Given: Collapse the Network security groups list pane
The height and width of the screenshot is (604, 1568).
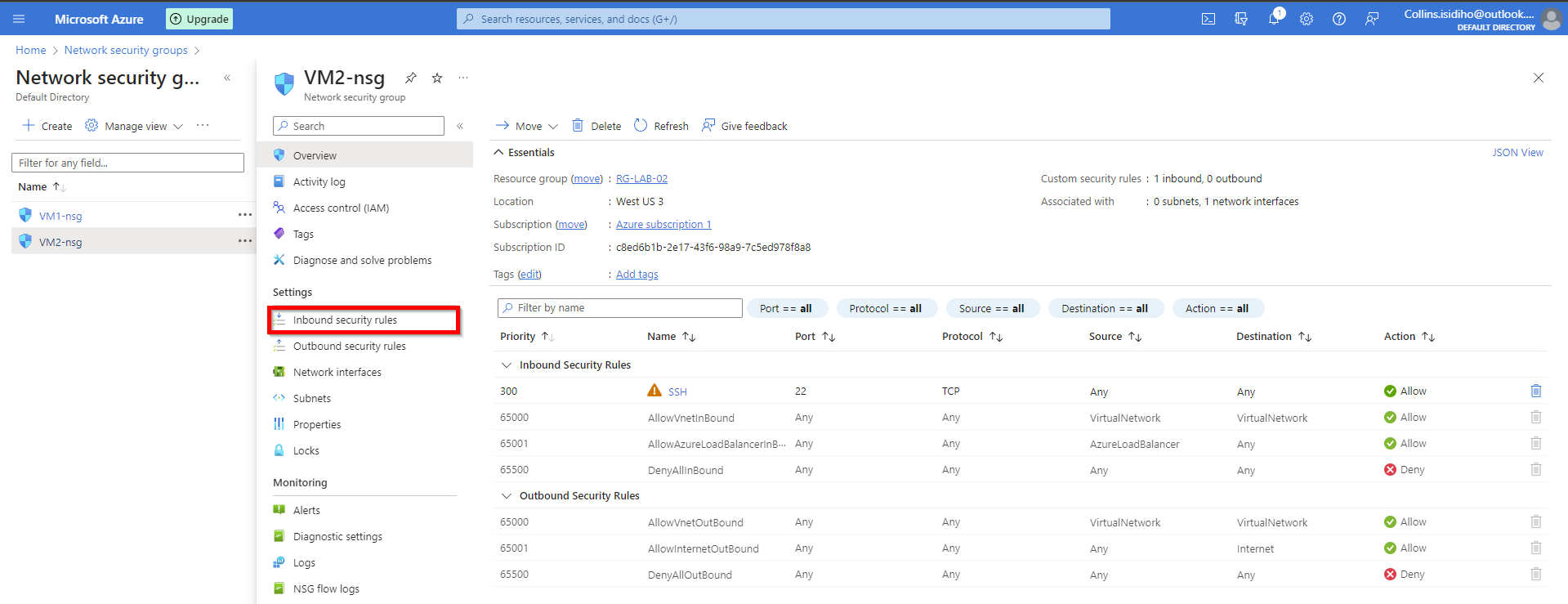Looking at the screenshot, I should coord(227,78).
